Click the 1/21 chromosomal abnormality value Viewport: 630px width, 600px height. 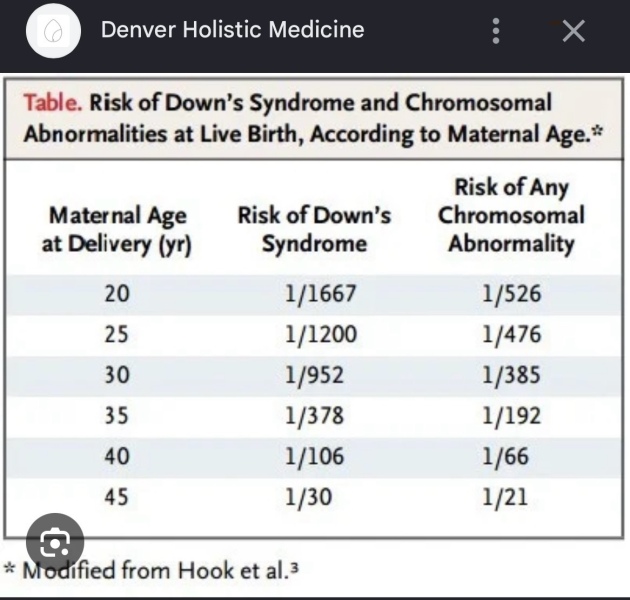(505, 498)
